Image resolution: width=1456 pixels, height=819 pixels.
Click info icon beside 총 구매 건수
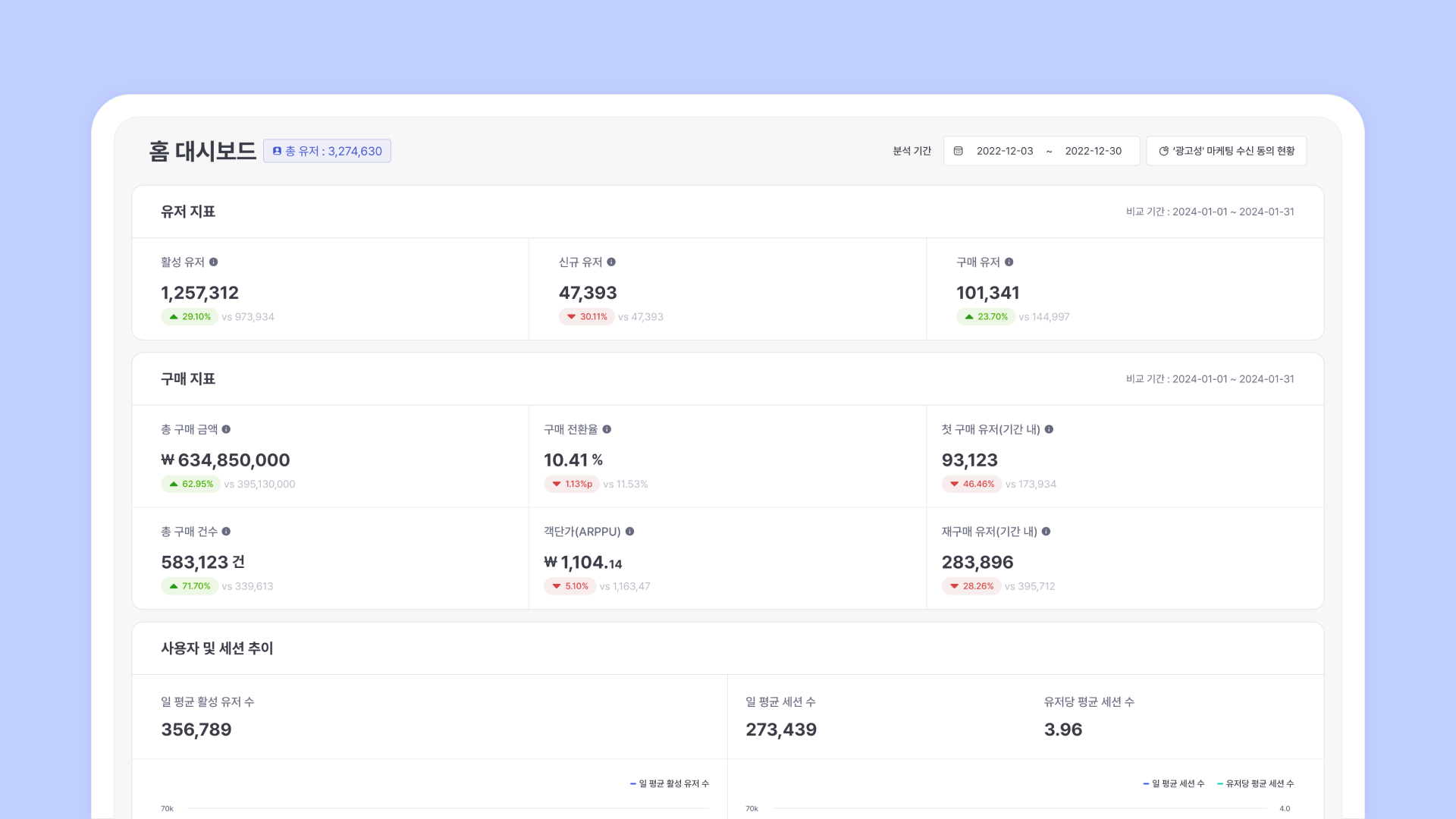tap(226, 532)
